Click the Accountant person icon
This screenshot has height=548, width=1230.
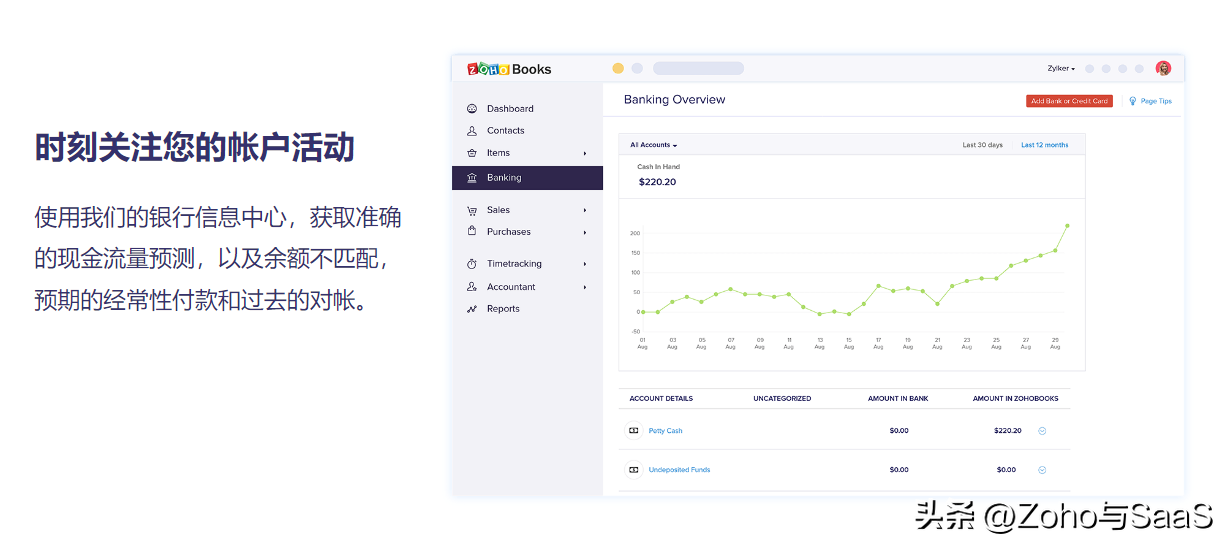pos(472,287)
